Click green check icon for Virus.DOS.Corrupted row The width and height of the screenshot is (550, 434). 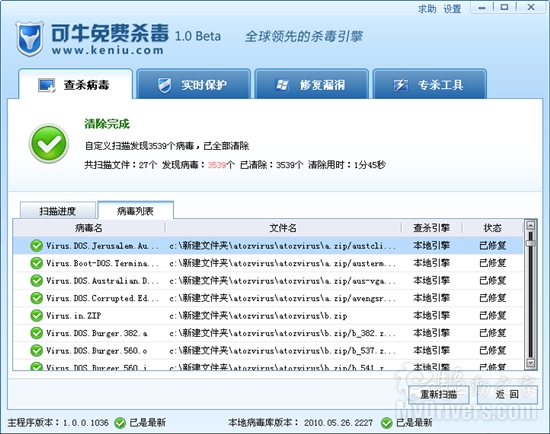36,298
